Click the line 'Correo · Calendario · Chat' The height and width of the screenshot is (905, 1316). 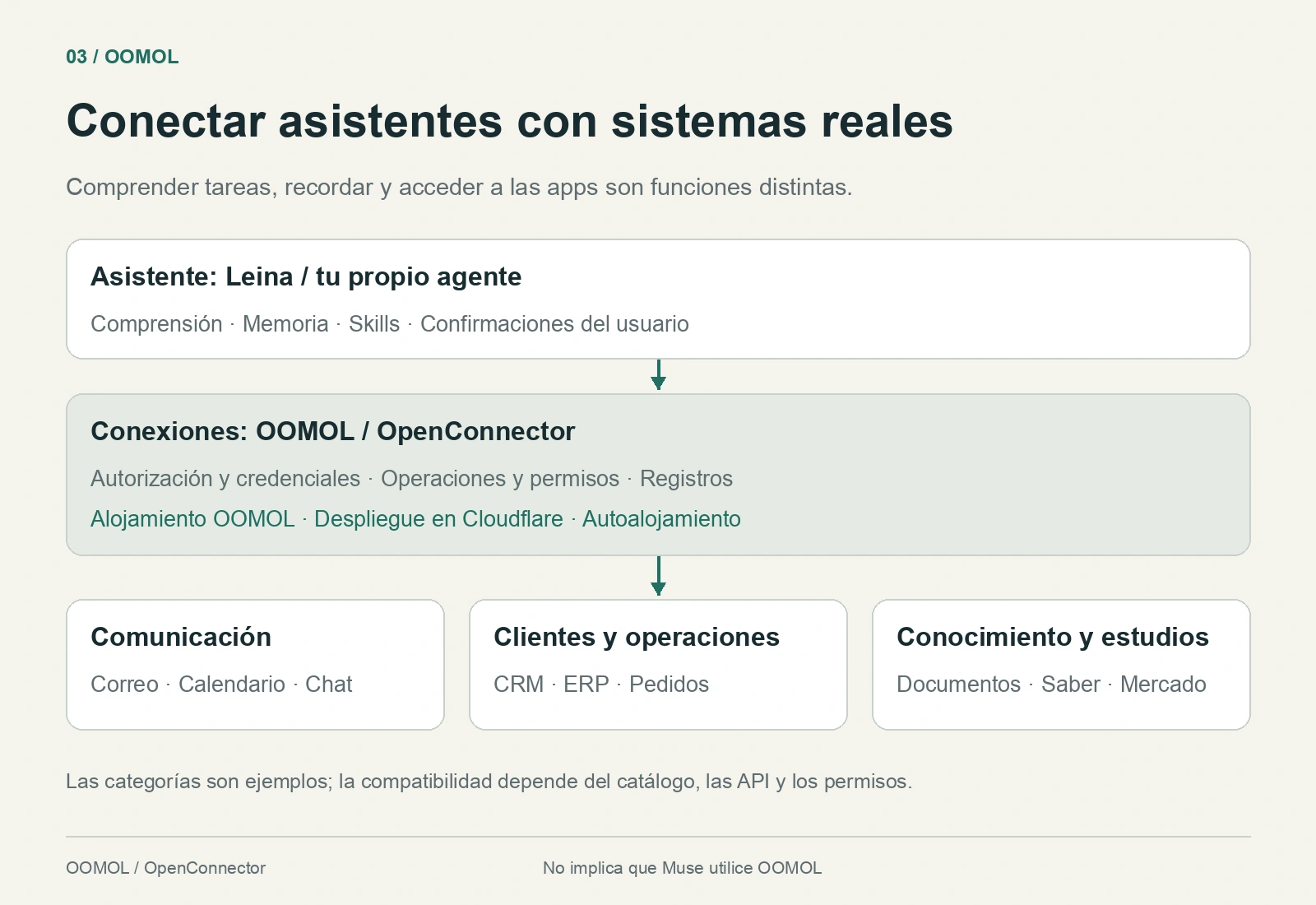[x=221, y=685]
